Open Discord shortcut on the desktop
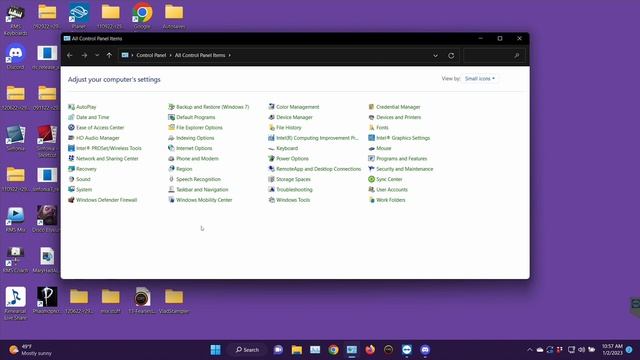The height and width of the screenshot is (360, 640). click(16, 57)
